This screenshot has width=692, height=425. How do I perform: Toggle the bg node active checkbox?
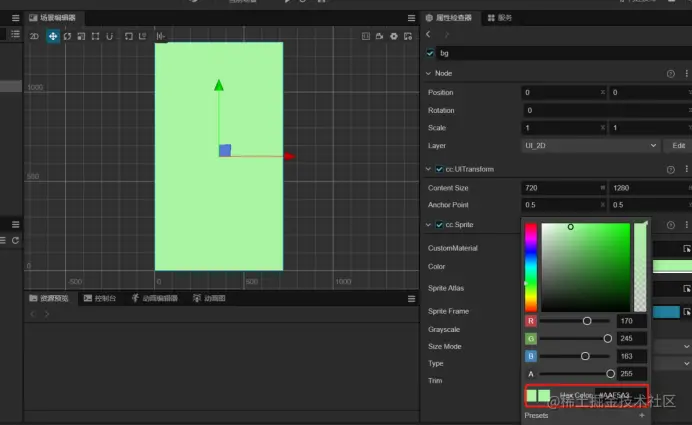430,53
